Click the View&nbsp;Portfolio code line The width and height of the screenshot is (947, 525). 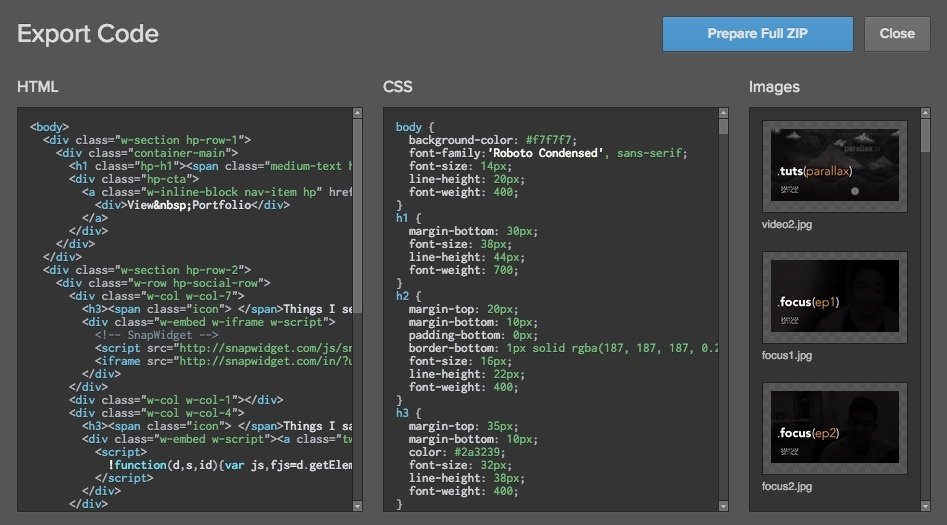coord(192,205)
